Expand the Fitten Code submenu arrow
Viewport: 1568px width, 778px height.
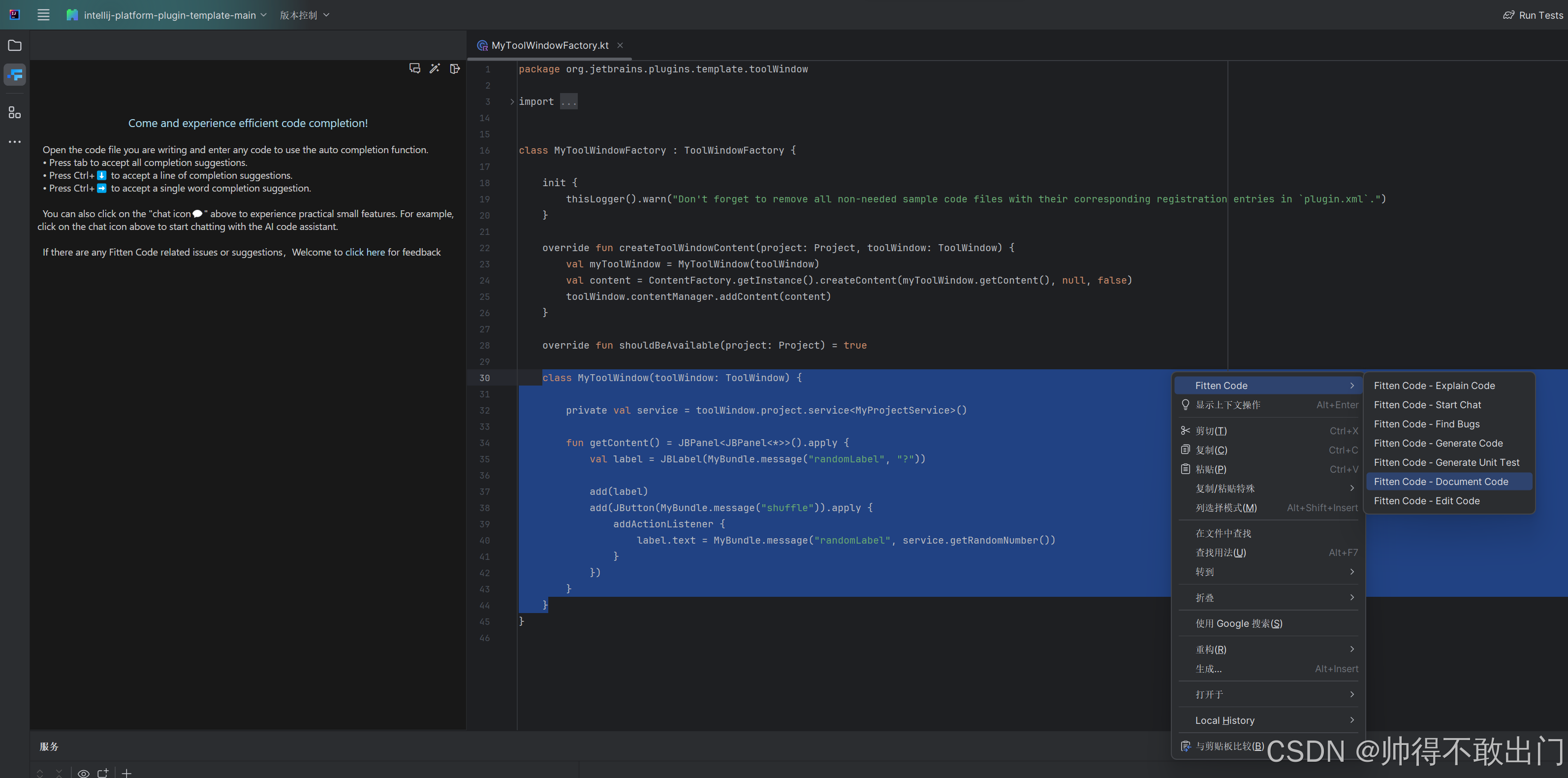(x=1352, y=385)
